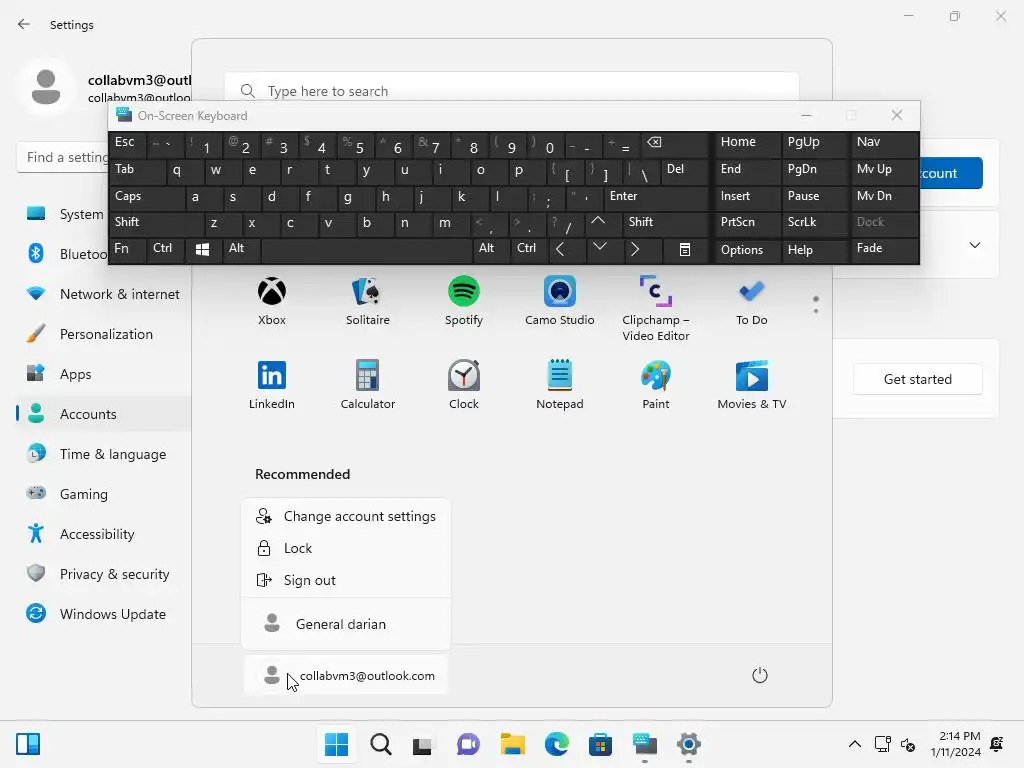Click the Start menu power button
Viewport: 1024px width, 768px height.
pyautogui.click(x=760, y=675)
